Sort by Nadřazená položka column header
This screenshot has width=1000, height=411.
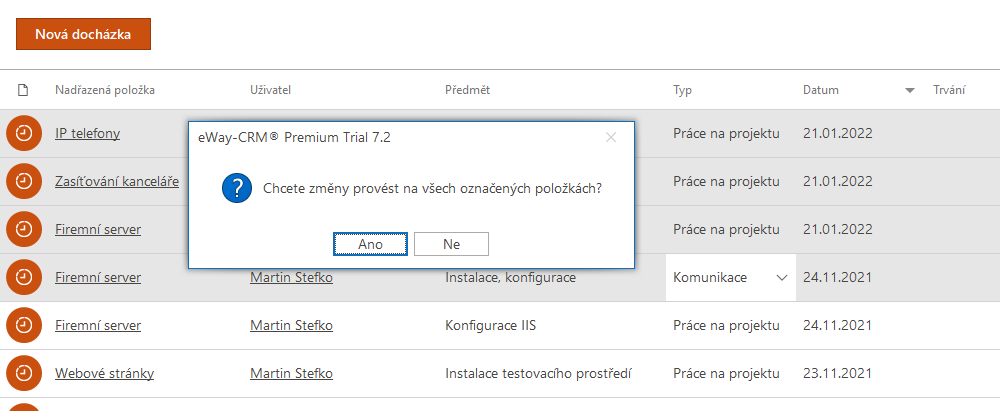[105, 90]
